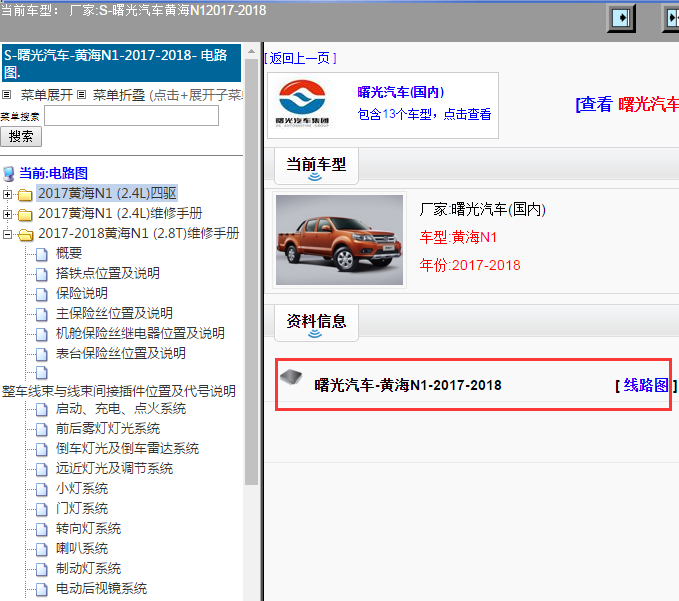Open 主保险丝位置及说明 in the tree
The width and height of the screenshot is (679, 601).
[114, 313]
